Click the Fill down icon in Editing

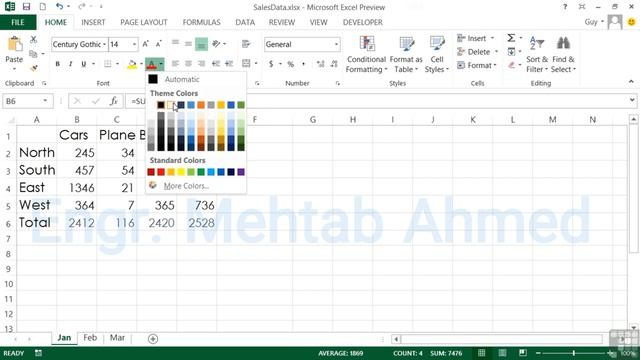coord(511,51)
